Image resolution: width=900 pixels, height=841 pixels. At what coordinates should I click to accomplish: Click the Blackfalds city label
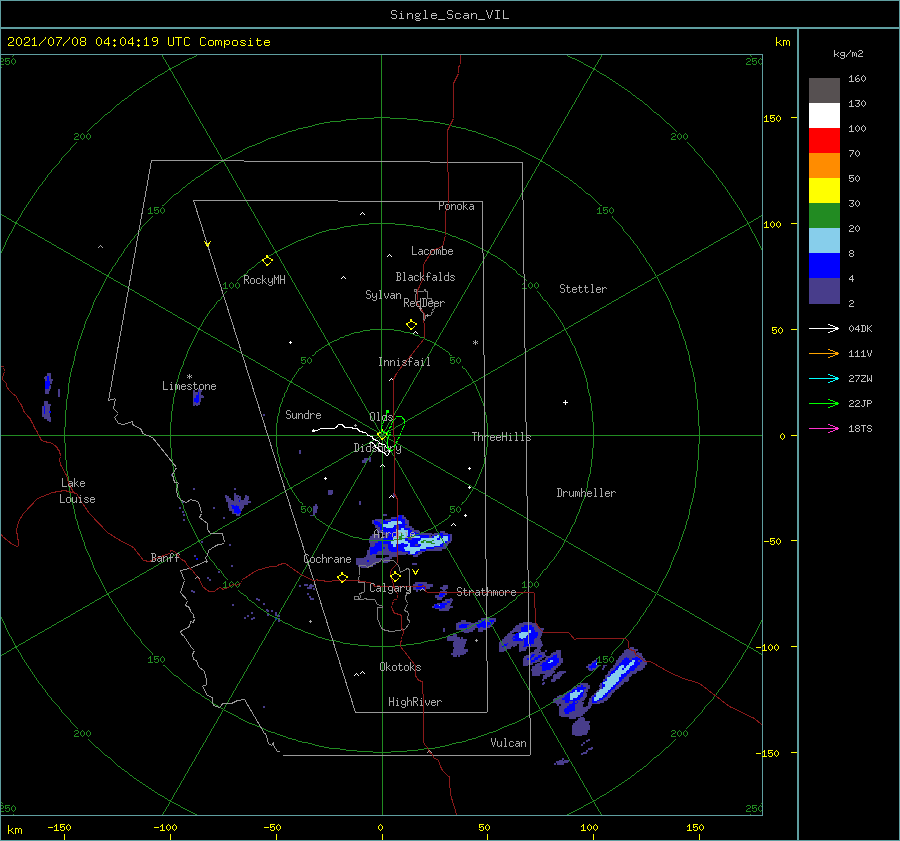[x=425, y=277]
